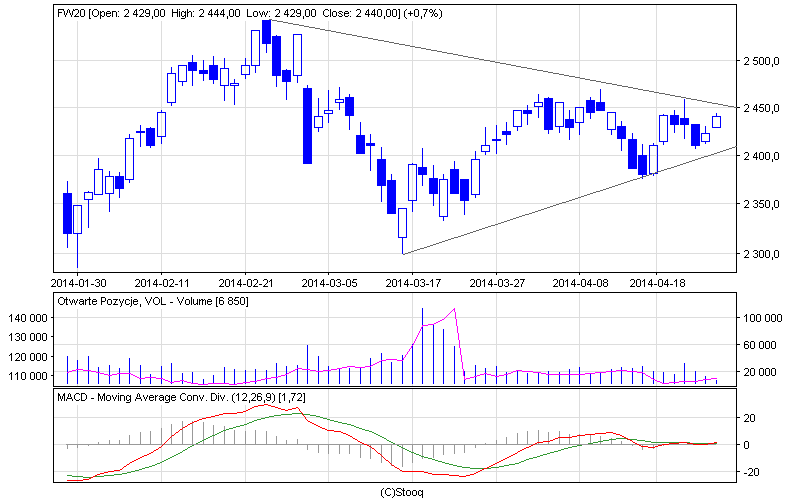The image size is (800, 500).
Task: Select the 2014-03-17 date label
Action: (413, 283)
